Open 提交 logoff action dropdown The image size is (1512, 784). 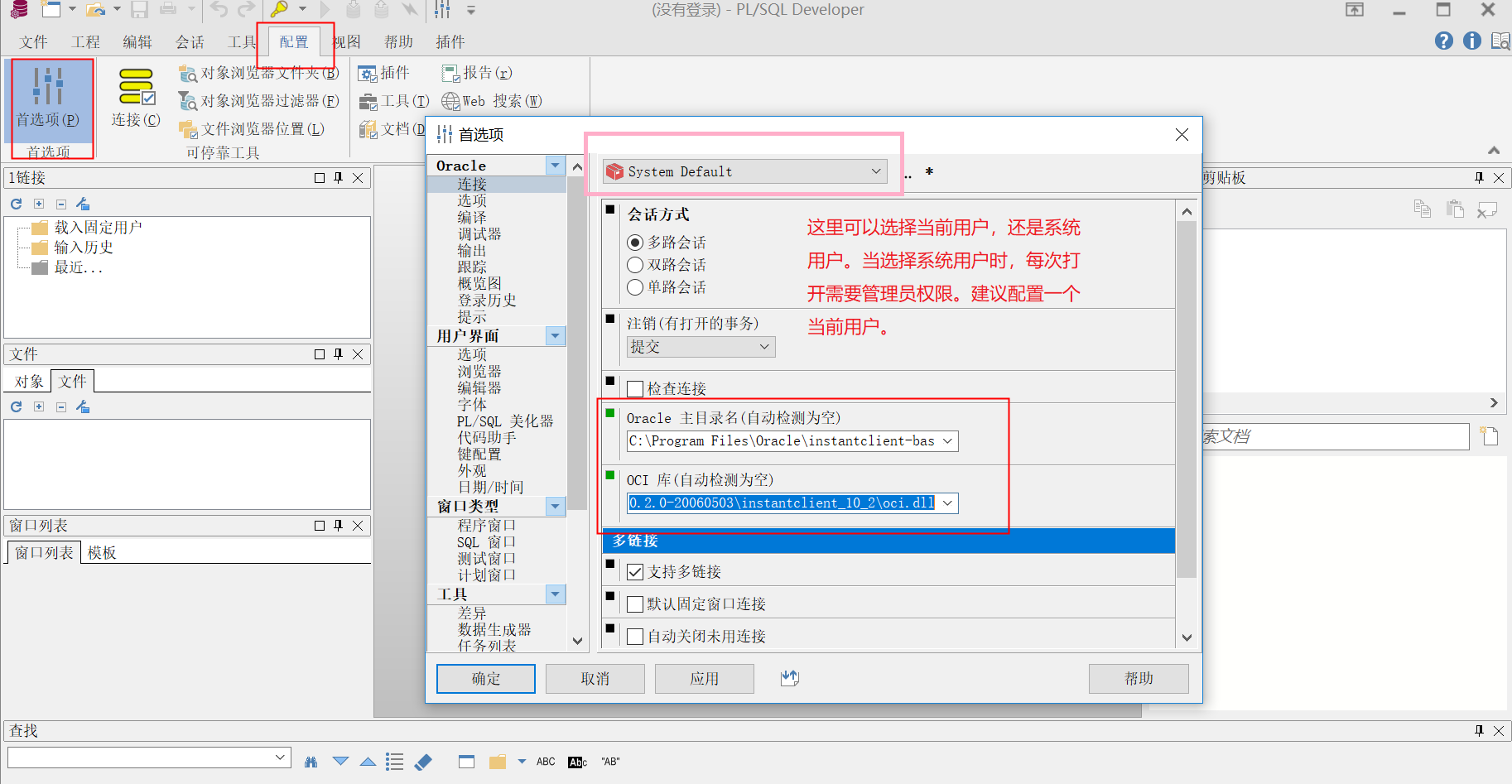coord(701,347)
